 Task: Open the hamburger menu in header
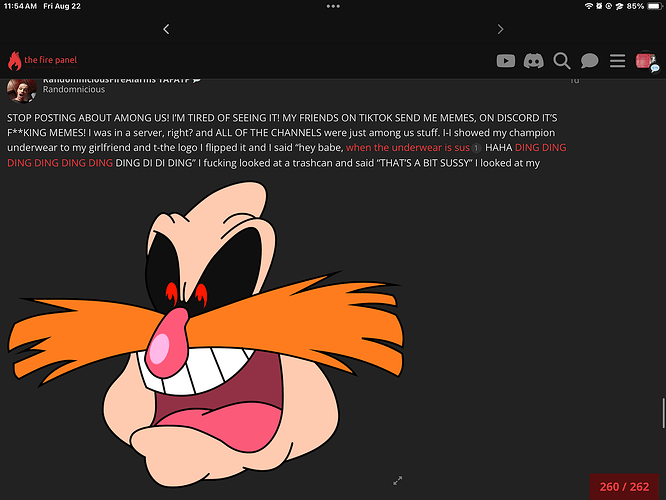[x=618, y=61]
